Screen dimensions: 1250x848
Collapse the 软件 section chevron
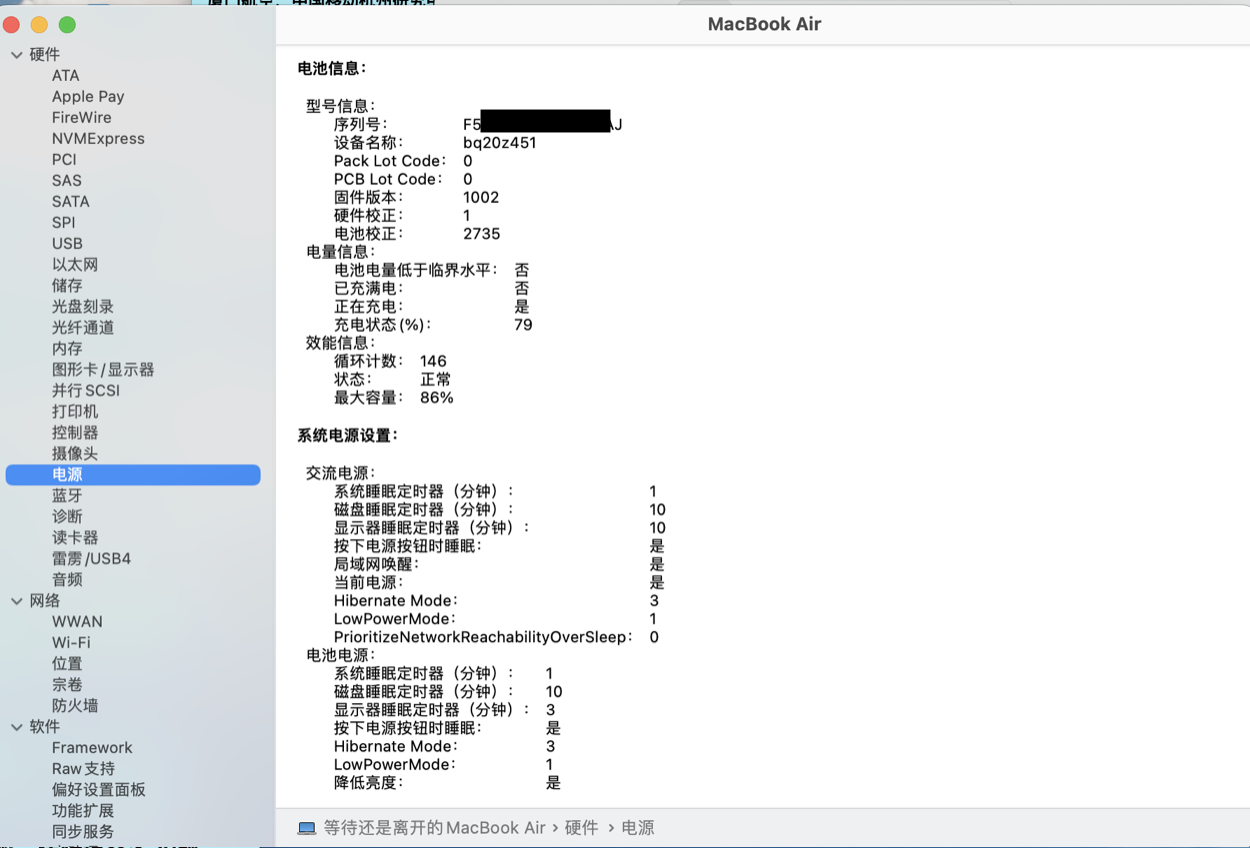point(17,727)
